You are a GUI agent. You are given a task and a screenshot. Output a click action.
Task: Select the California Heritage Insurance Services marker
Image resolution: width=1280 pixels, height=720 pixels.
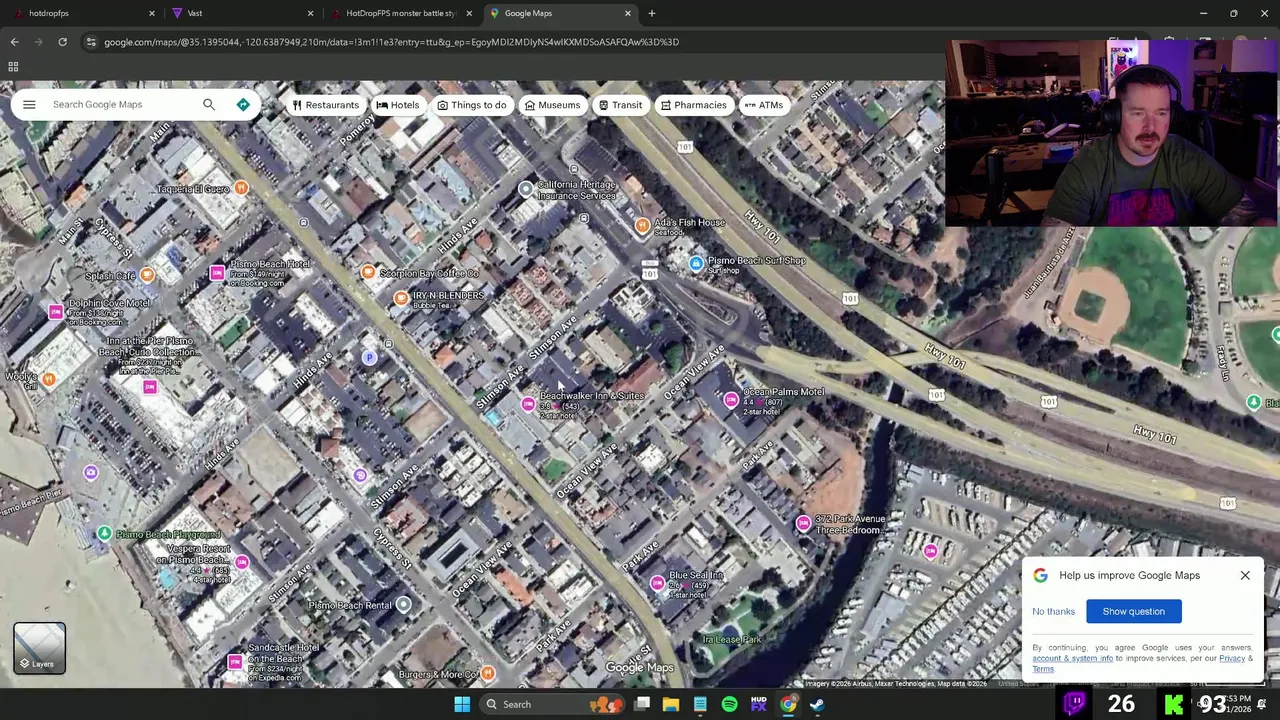[526, 189]
